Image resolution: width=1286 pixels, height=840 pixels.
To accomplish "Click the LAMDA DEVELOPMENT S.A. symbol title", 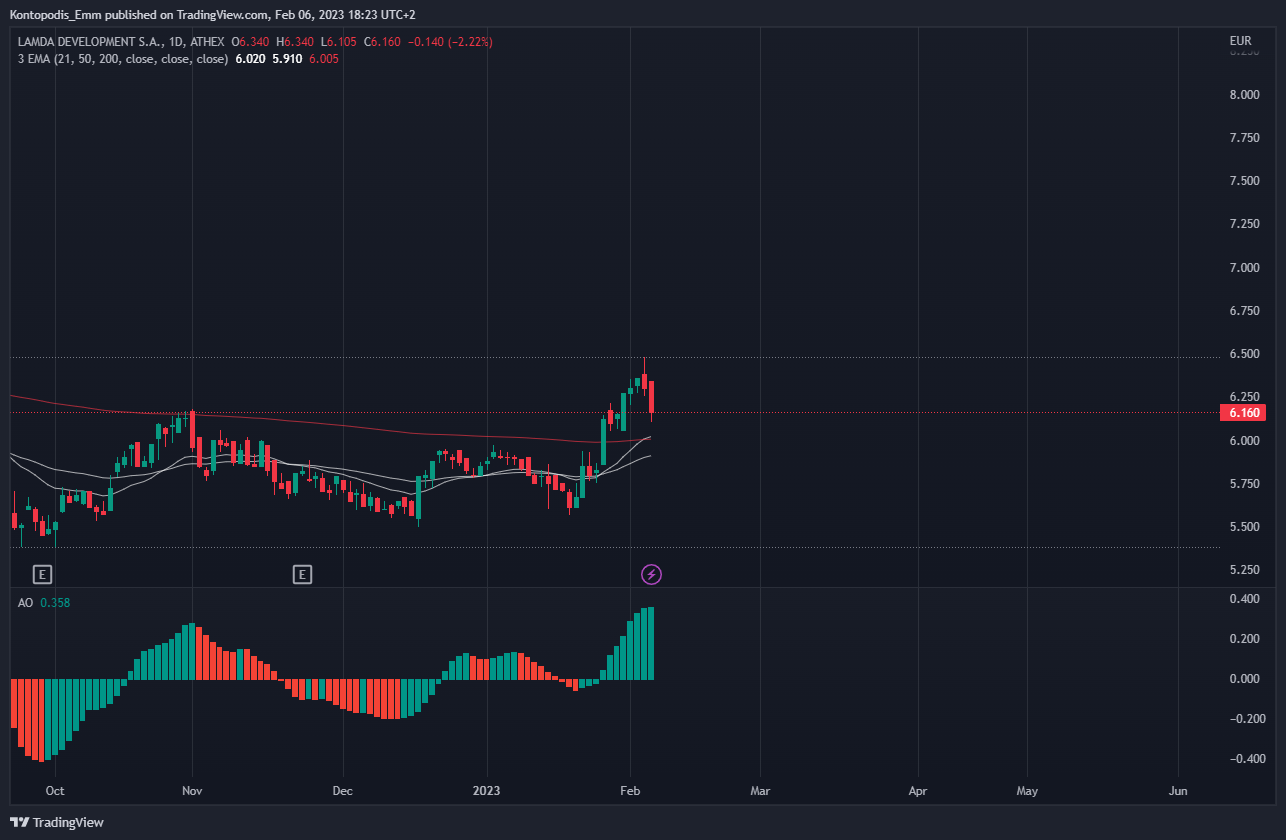I will click(x=91, y=42).
